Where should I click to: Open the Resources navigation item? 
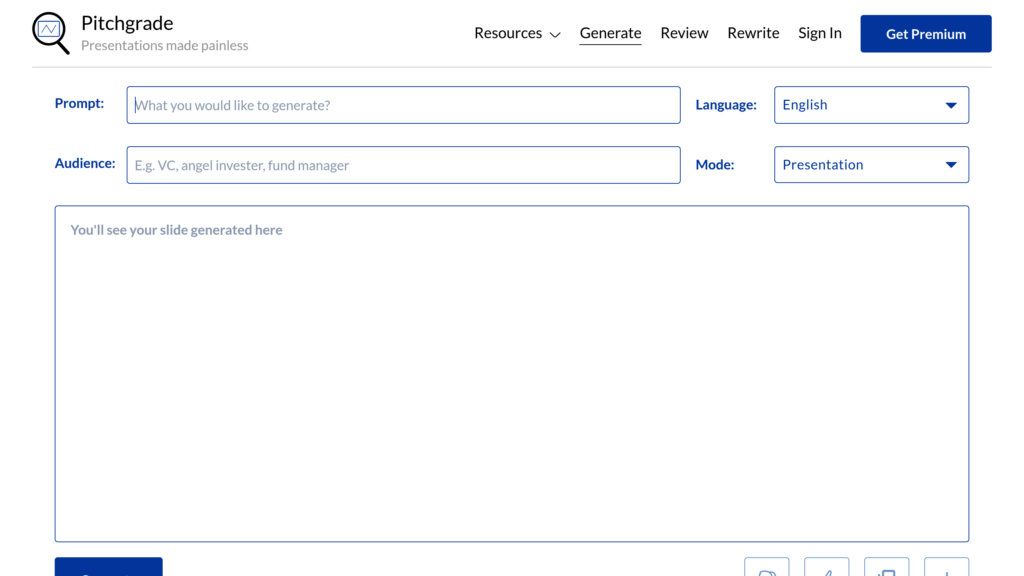tap(508, 33)
